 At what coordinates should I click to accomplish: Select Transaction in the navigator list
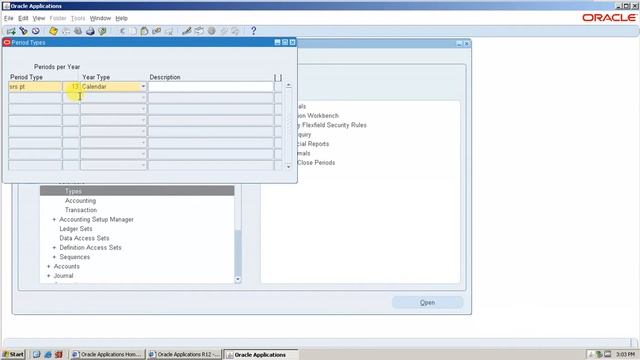click(81, 210)
